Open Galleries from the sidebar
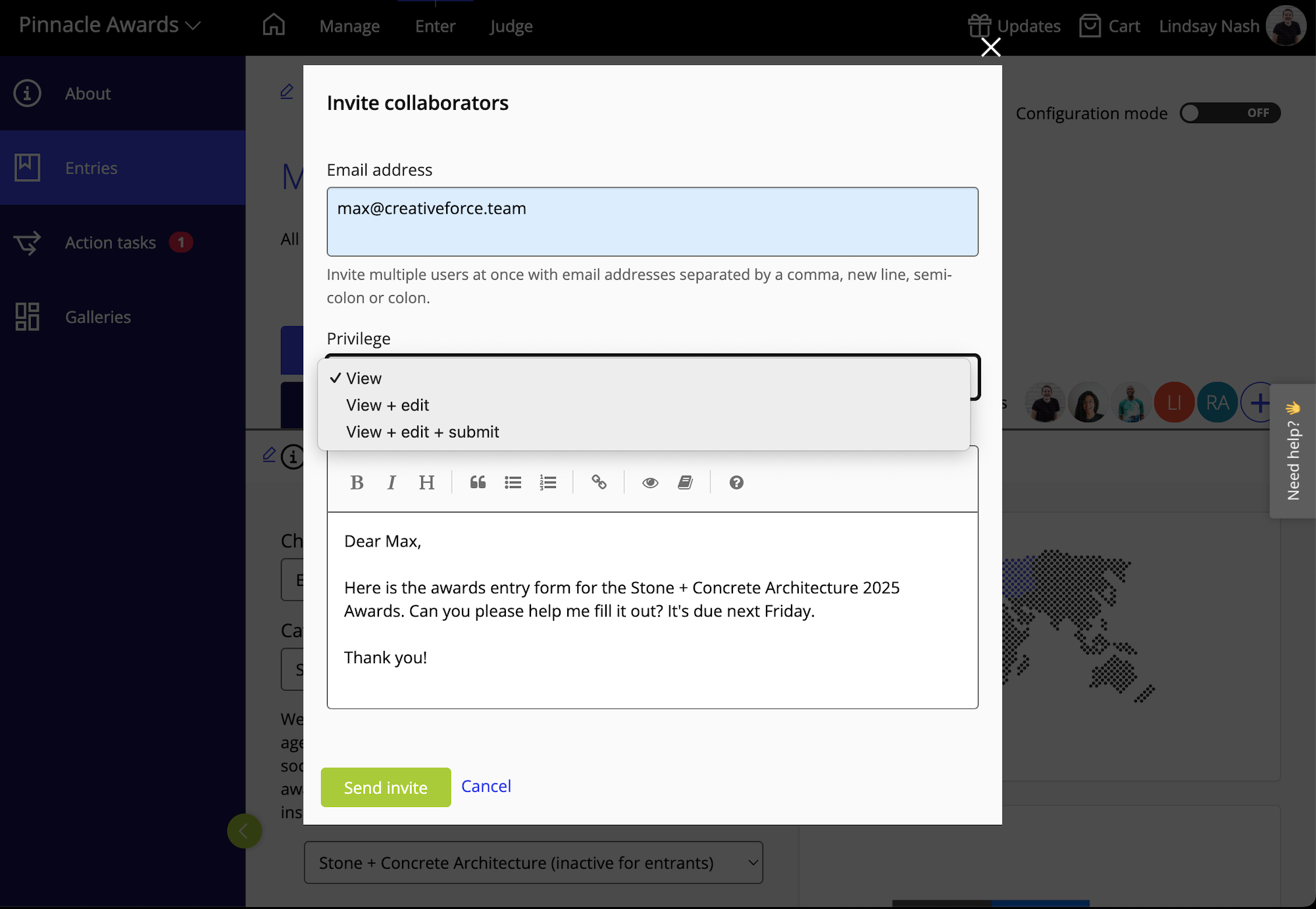1316x909 pixels. [97, 316]
